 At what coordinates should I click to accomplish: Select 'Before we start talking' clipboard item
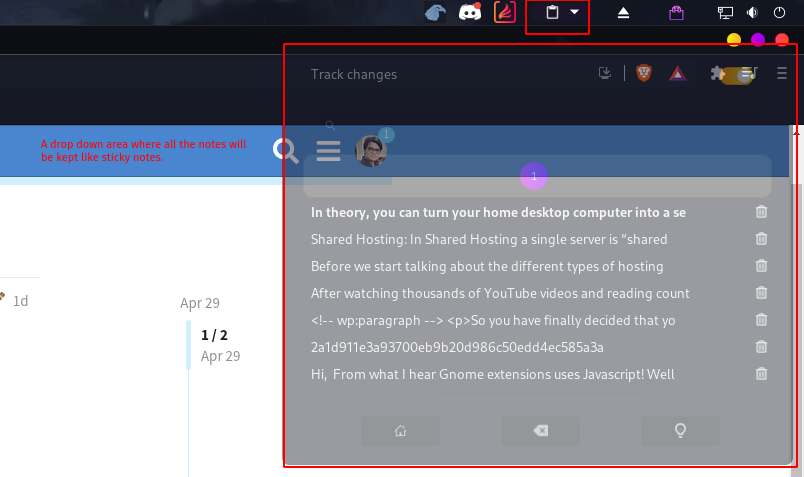click(x=487, y=266)
